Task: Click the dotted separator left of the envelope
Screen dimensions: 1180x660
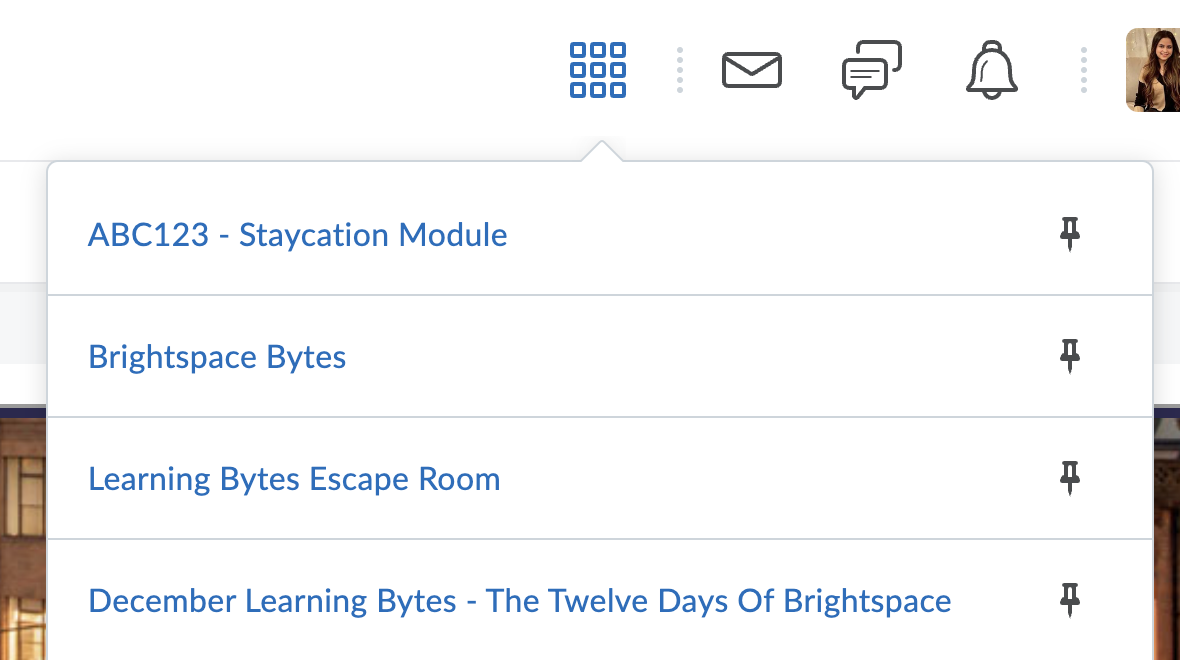Action: pyautogui.click(x=679, y=69)
